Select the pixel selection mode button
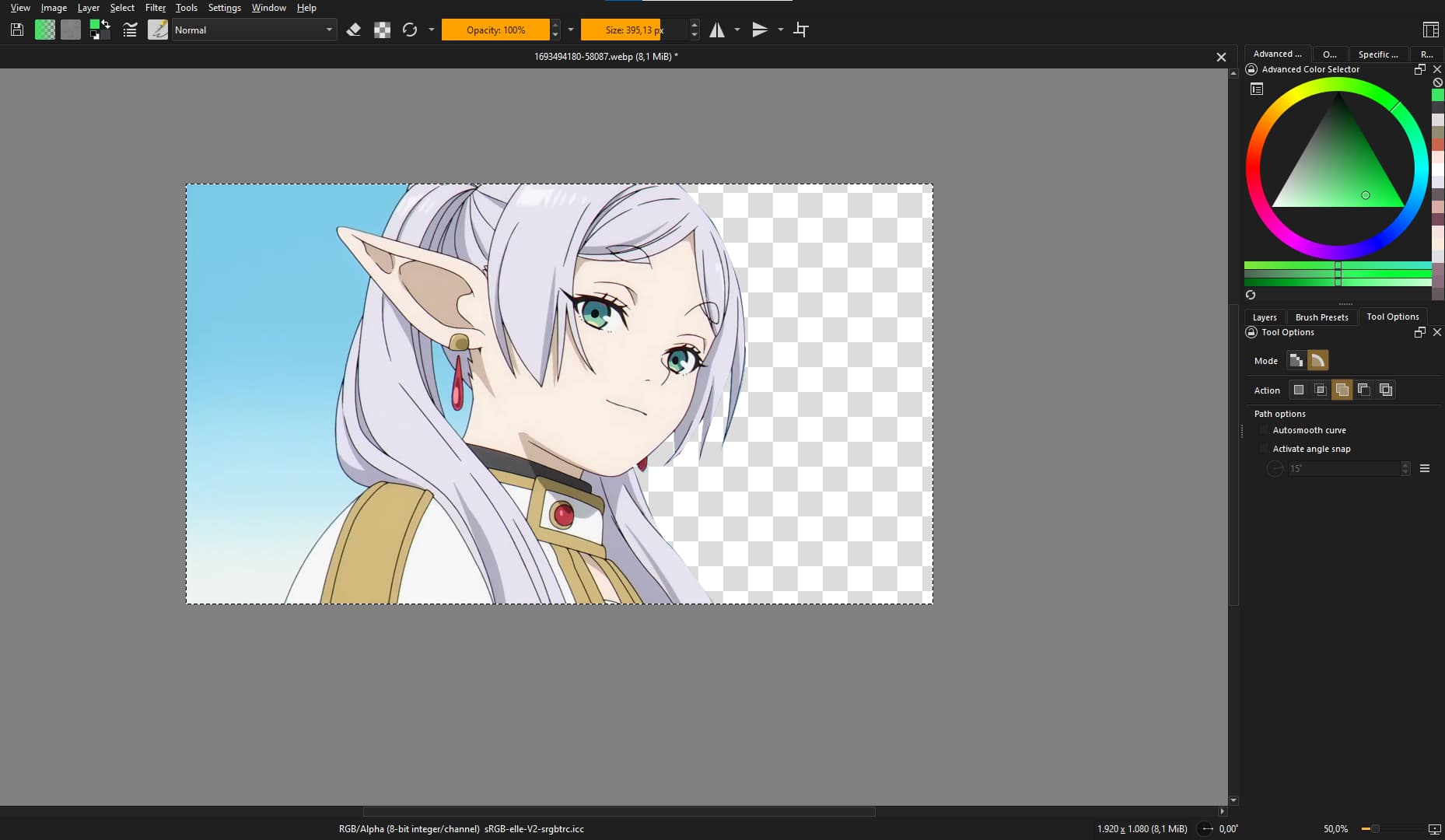This screenshot has height=840, width=1445. pos(1296,360)
